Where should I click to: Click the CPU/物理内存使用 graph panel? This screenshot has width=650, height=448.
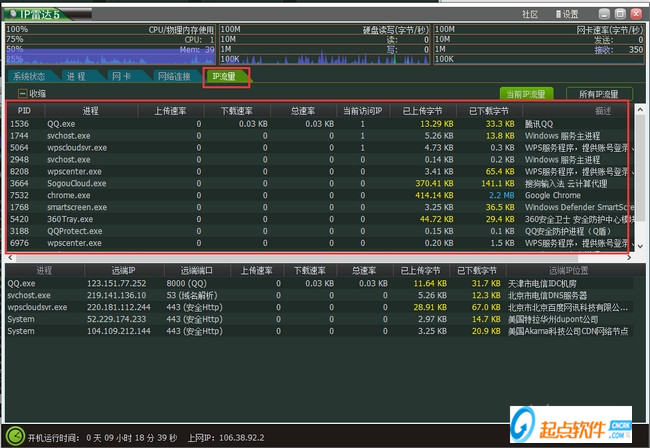[x=110, y=44]
